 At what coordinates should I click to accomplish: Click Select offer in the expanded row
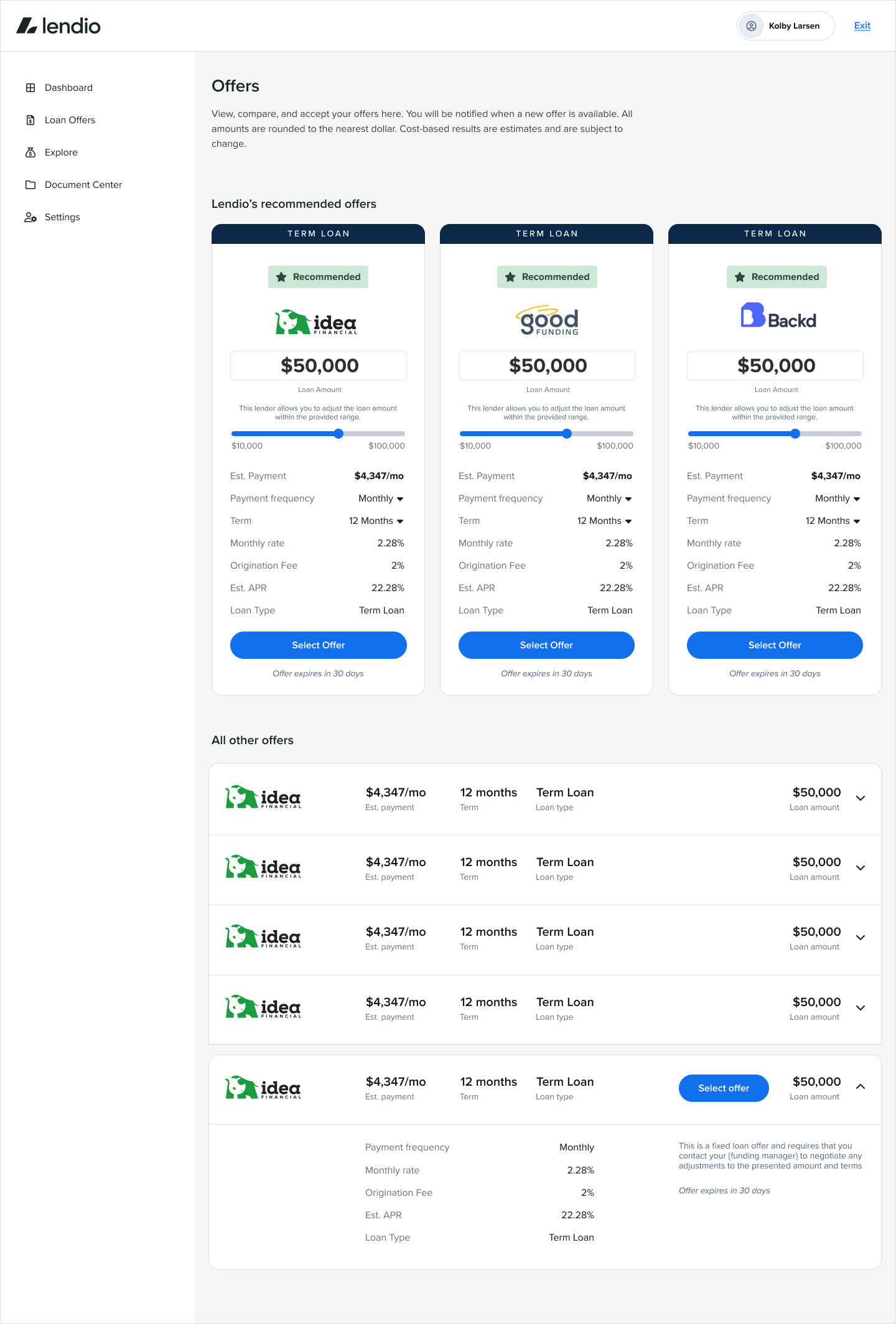(x=724, y=1088)
